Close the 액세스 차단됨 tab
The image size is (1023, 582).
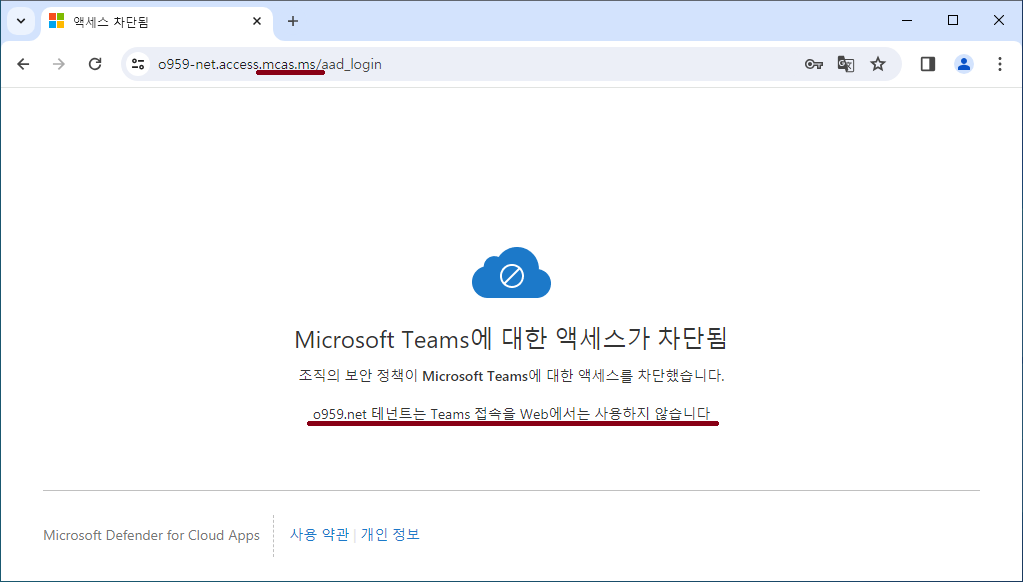click(x=257, y=22)
